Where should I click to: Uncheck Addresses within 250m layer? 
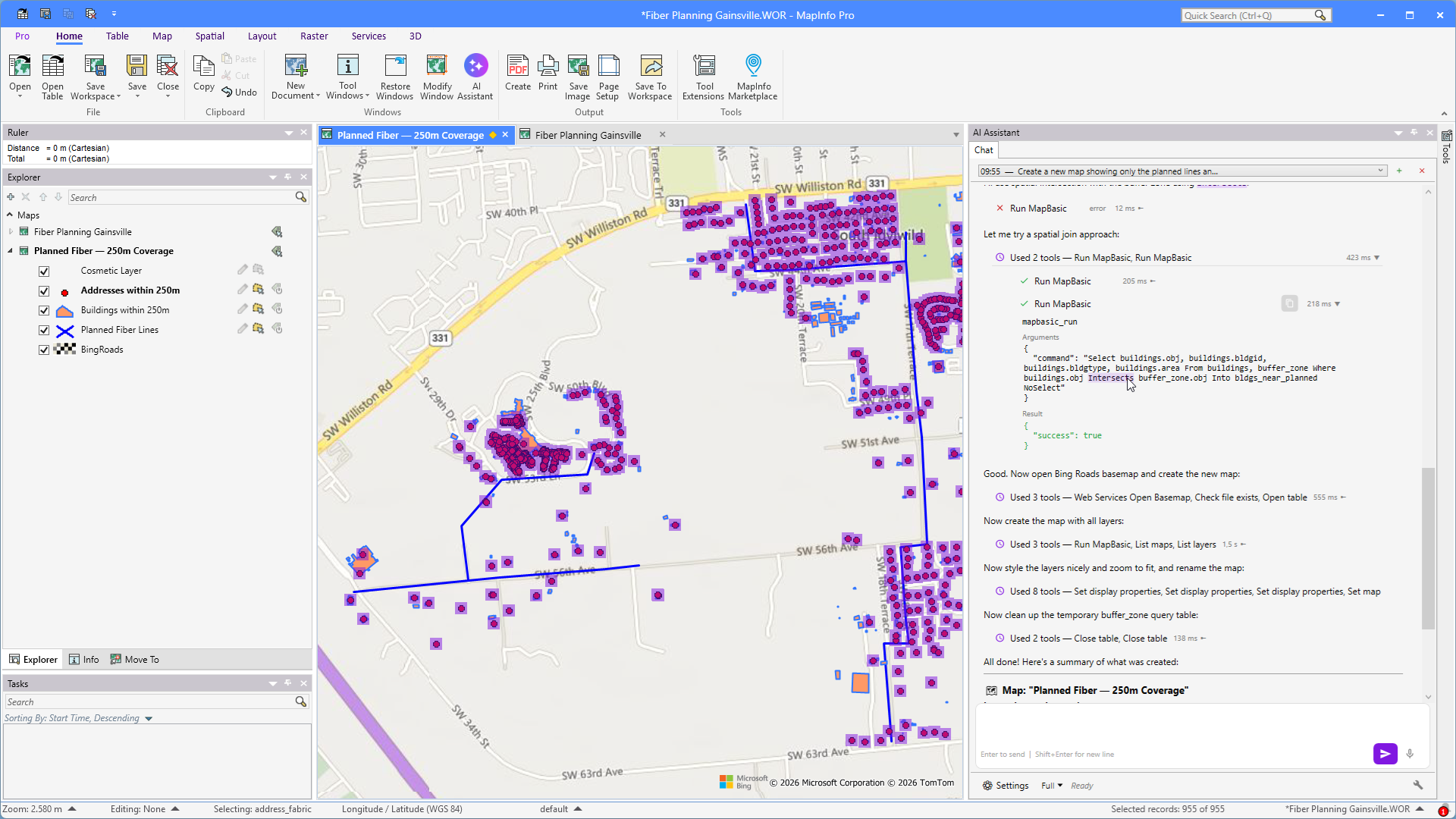click(44, 291)
